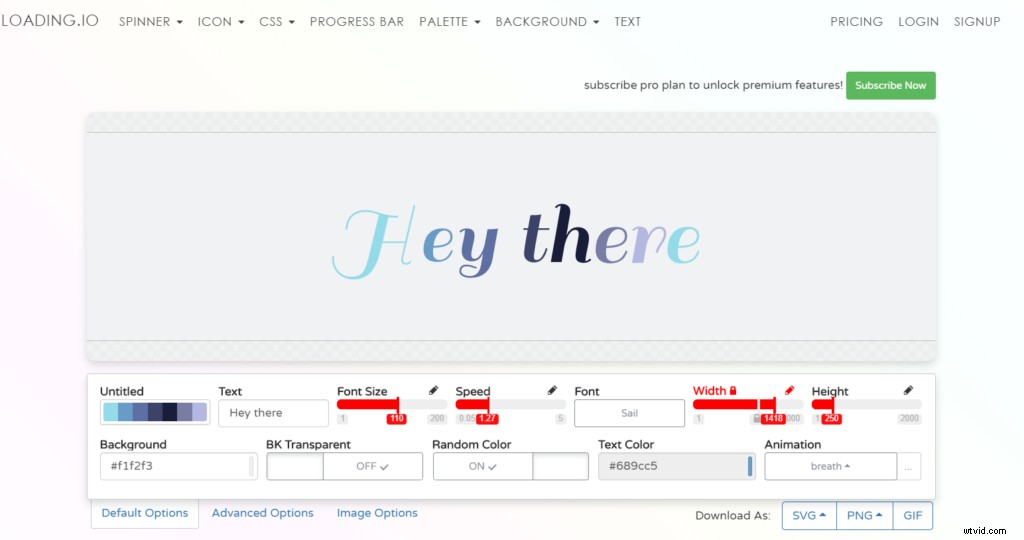Click the lock icon beside Width label
This screenshot has height=540, width=1024.
coord(733,390)
